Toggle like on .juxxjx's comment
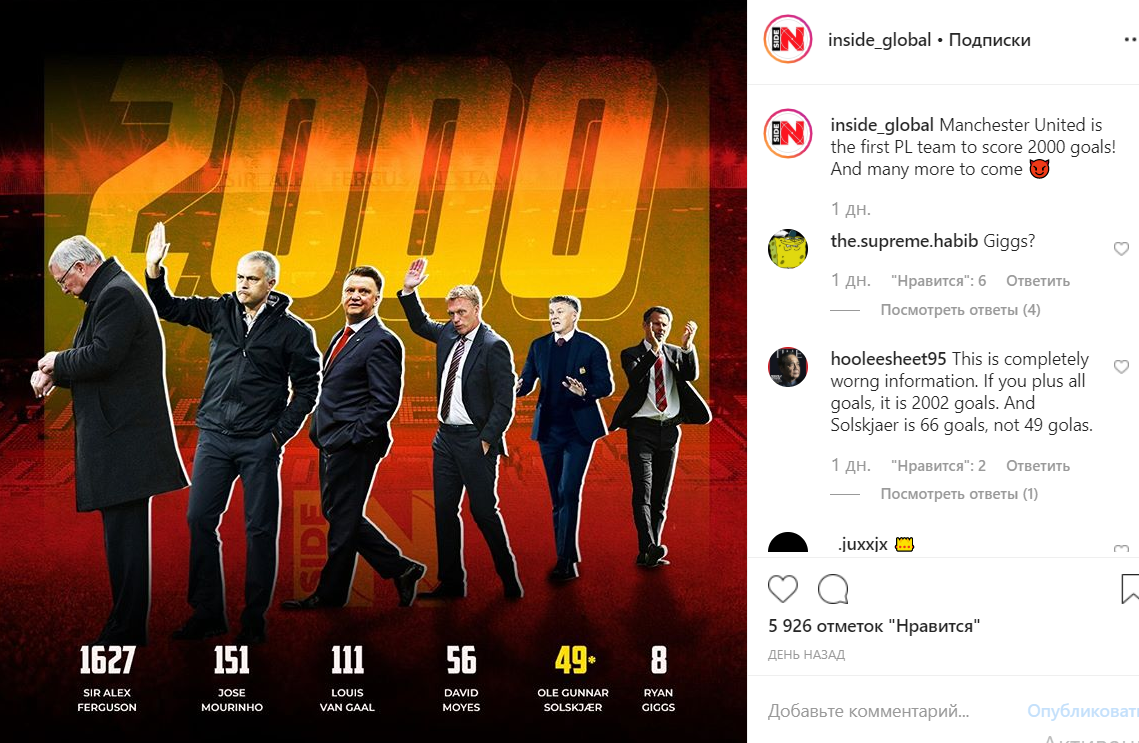1139x743 pixels. tap(1121, 548)
